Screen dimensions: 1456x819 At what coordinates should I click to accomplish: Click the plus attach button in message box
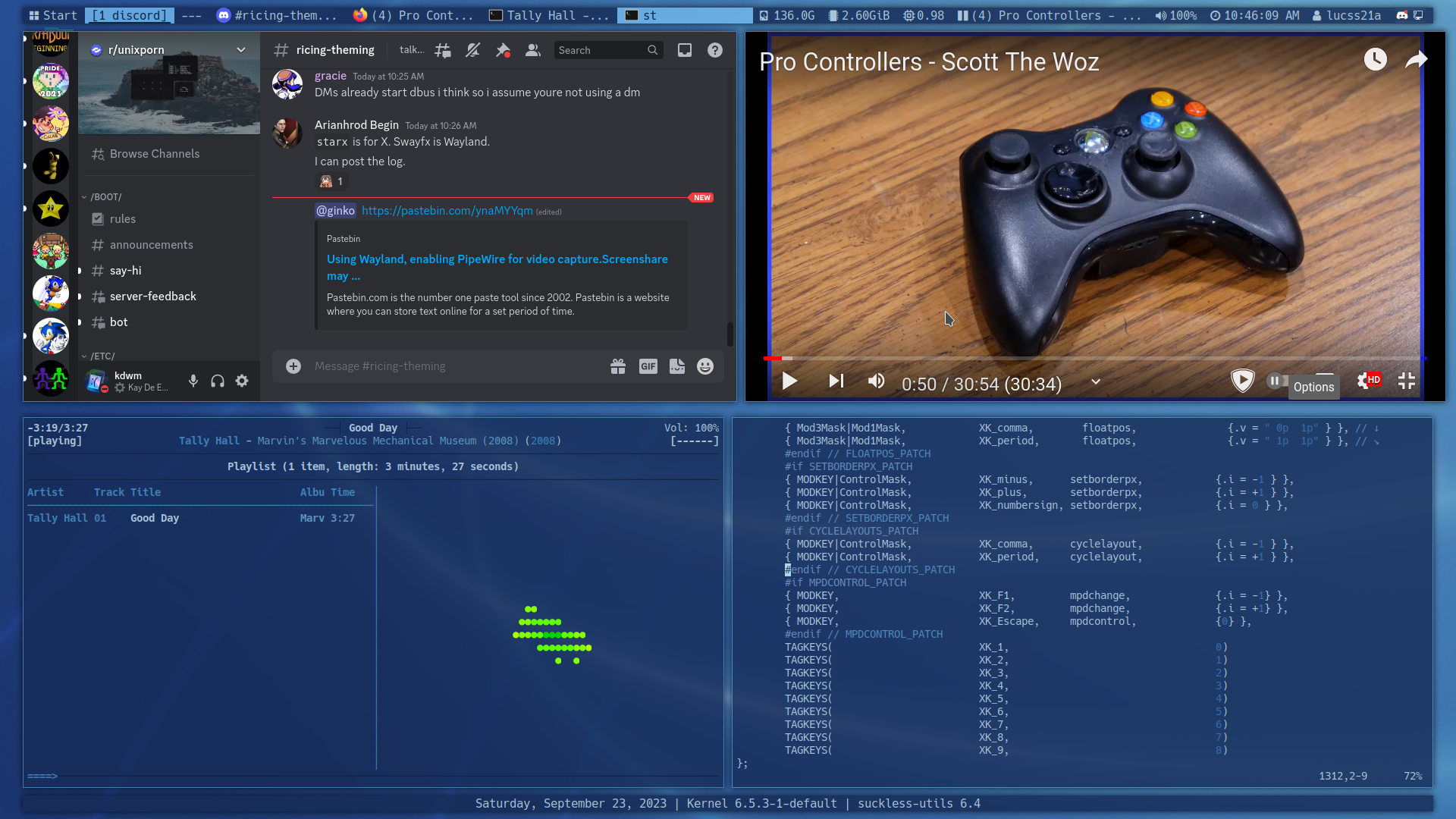[x=293, y=366]
